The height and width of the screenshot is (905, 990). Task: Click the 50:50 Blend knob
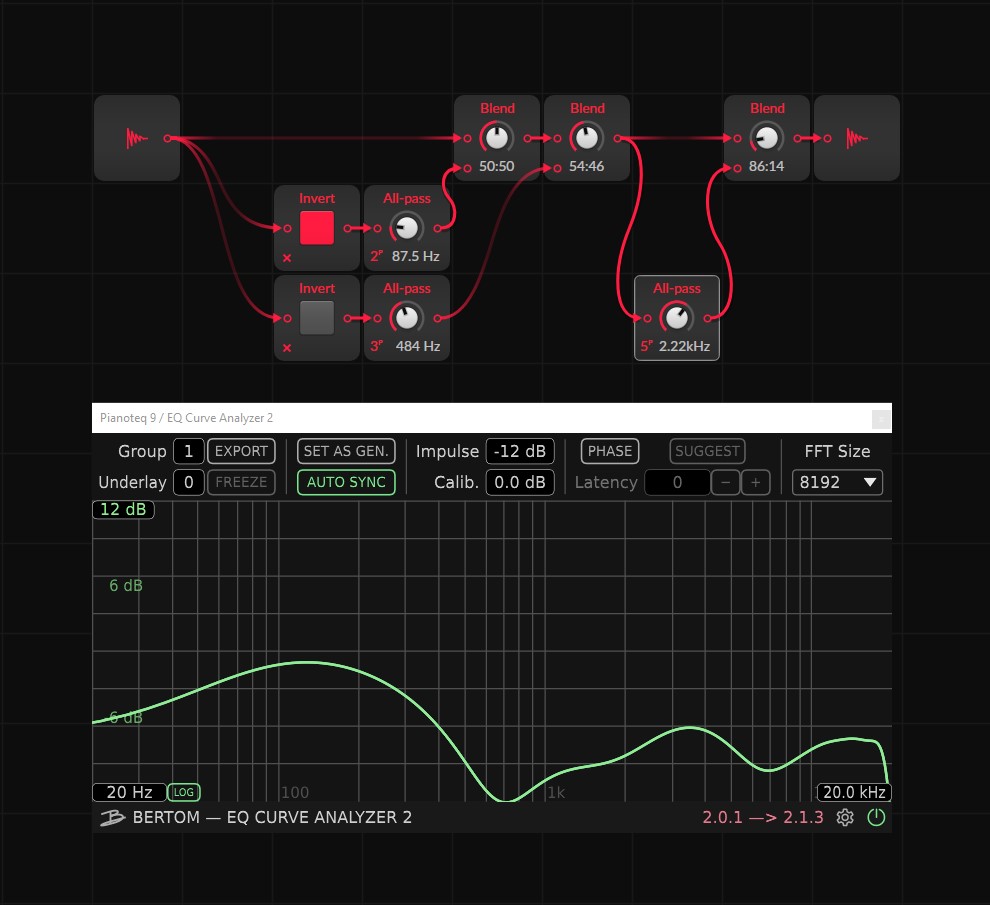497,138
